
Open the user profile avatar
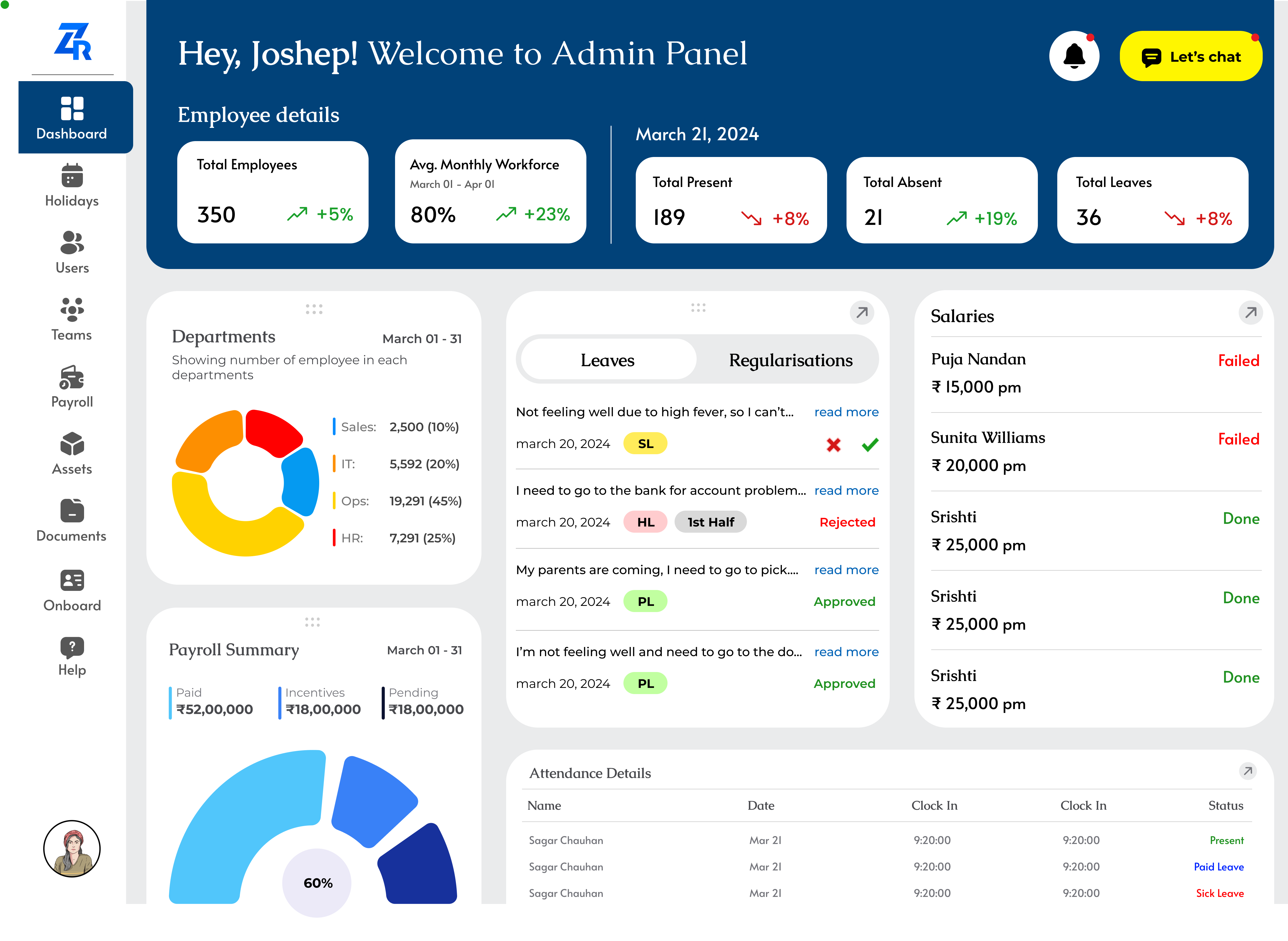(72, 849)
